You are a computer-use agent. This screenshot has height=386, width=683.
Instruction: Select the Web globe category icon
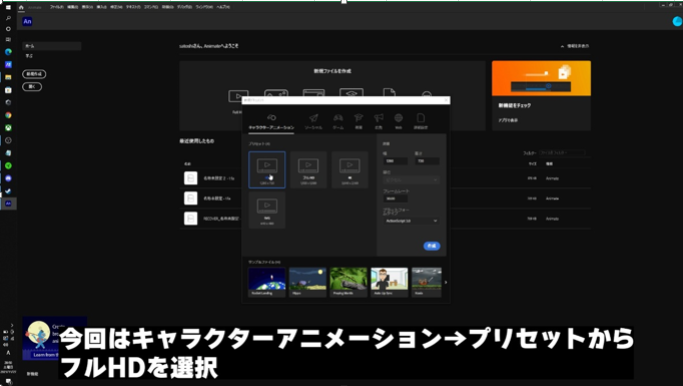coord(398,118)
